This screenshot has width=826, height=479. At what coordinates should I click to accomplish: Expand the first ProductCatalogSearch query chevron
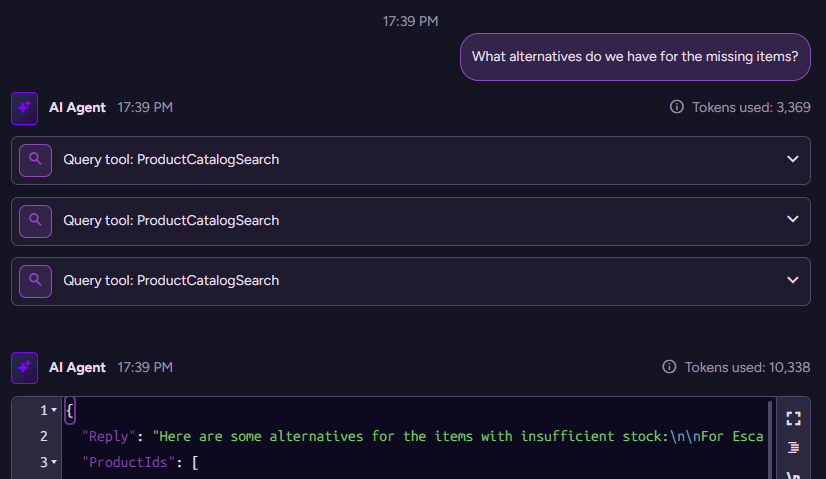793,160
